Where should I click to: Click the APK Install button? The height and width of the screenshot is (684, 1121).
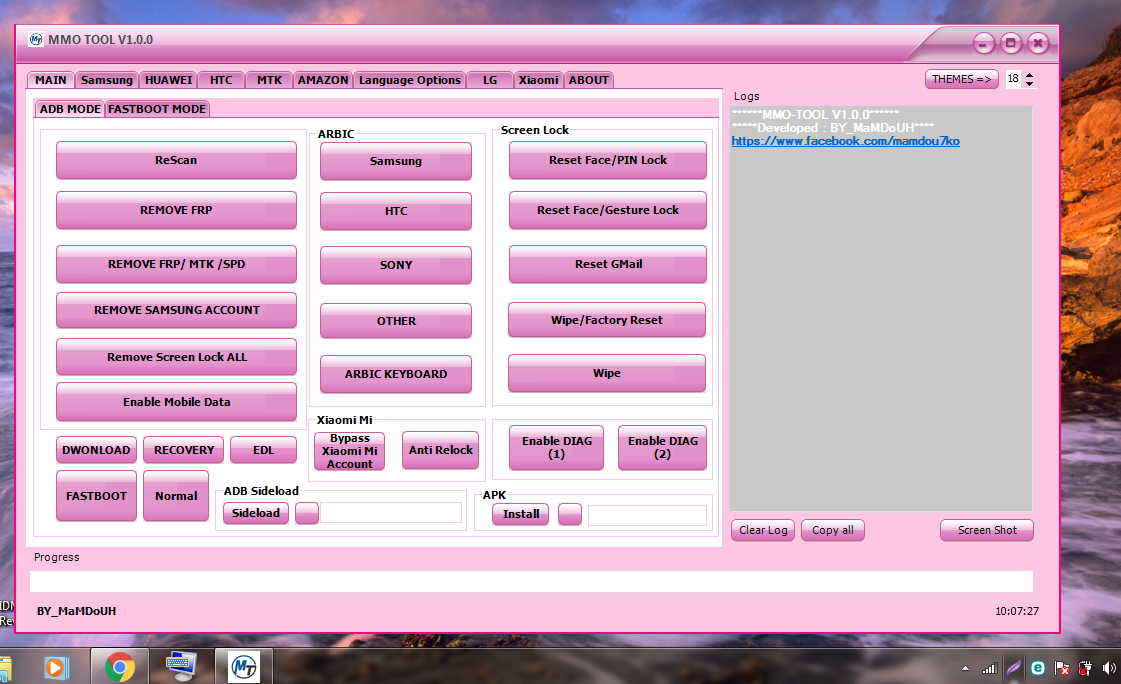point(520,514)
